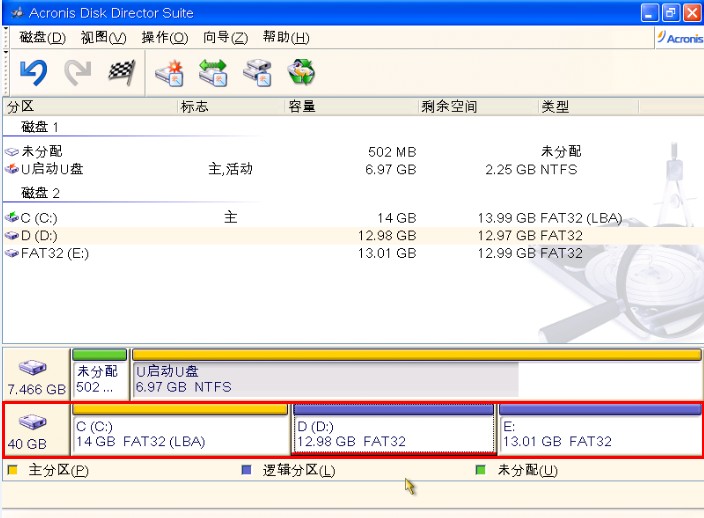
Task: Sort by the 分区 column header
Action: 90,106
